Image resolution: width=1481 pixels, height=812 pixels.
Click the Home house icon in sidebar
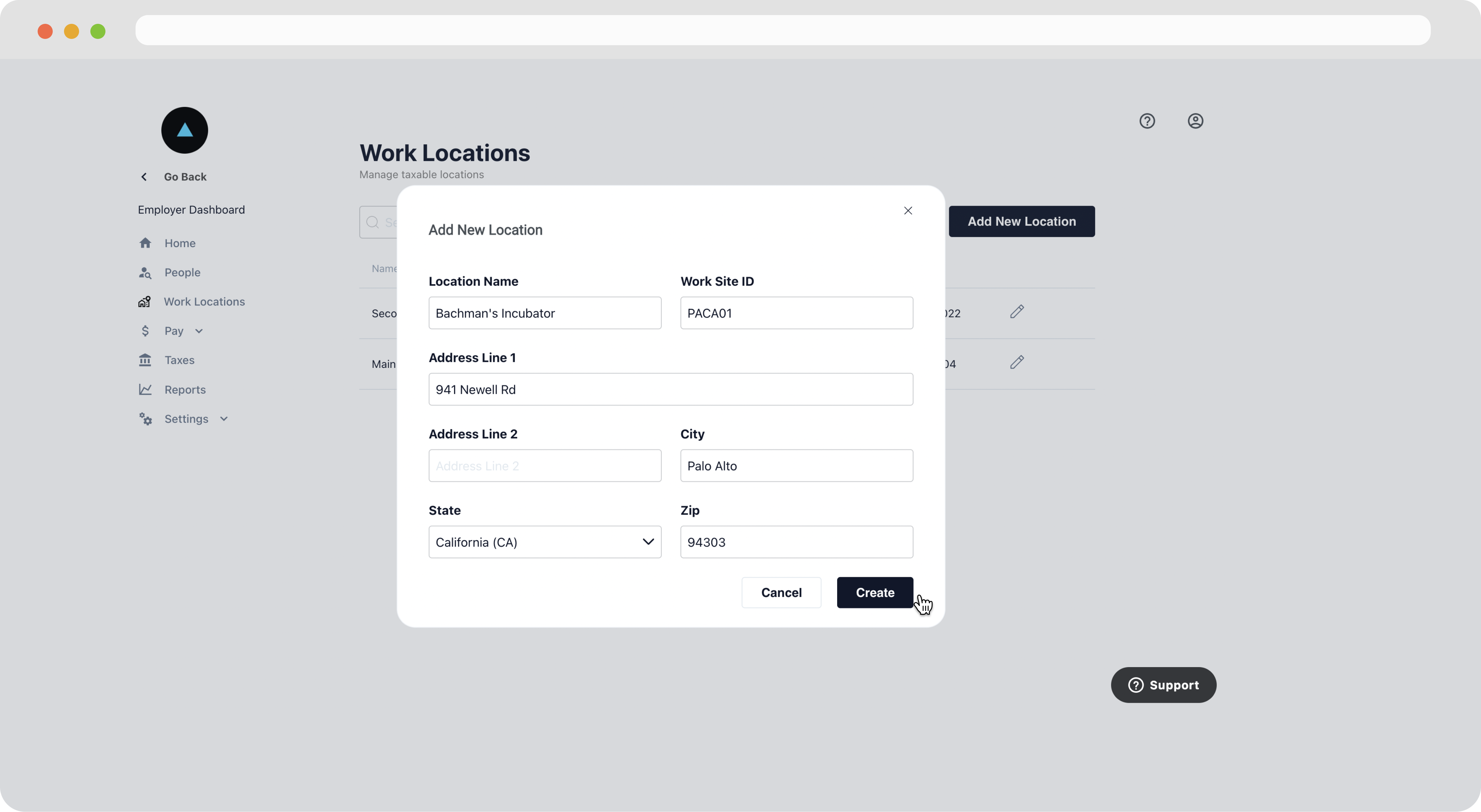coord(145,243)
